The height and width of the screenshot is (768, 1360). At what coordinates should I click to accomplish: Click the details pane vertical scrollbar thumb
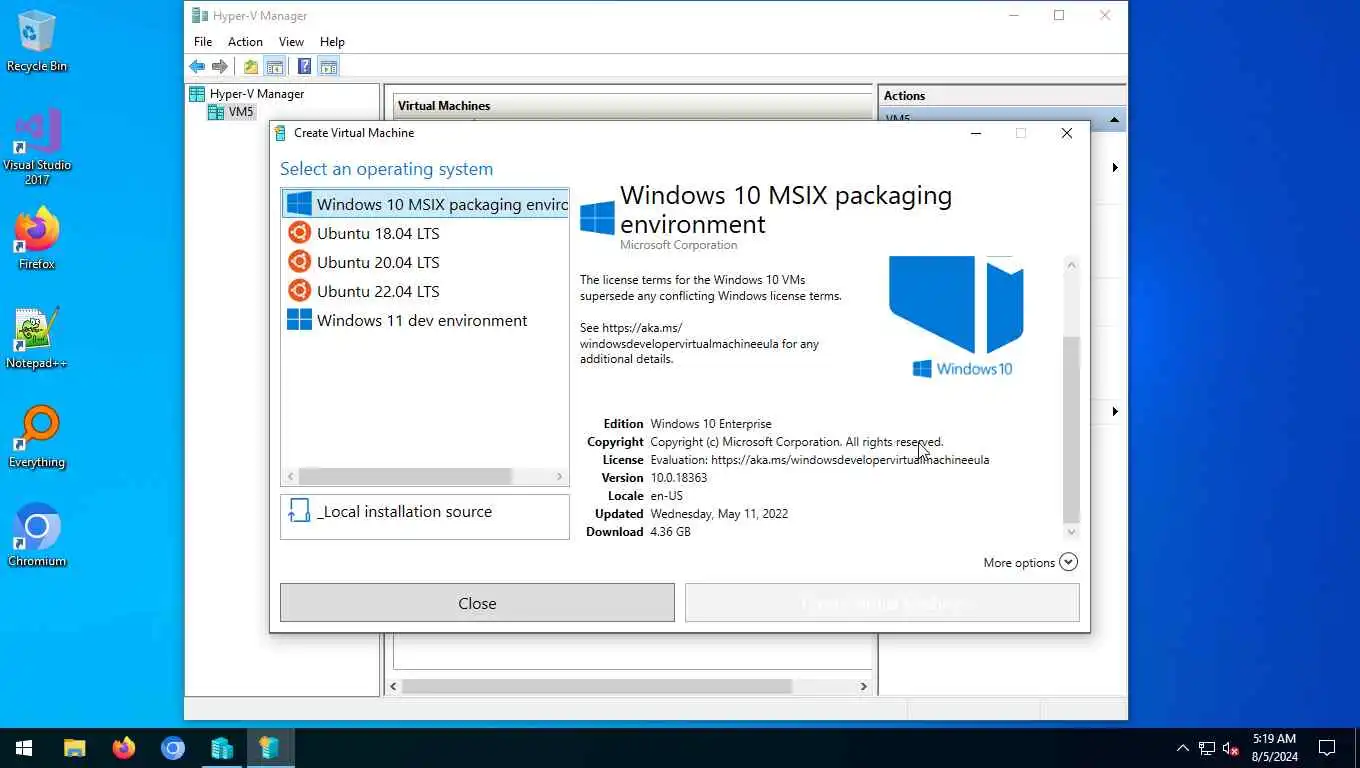pos(1071,430)
